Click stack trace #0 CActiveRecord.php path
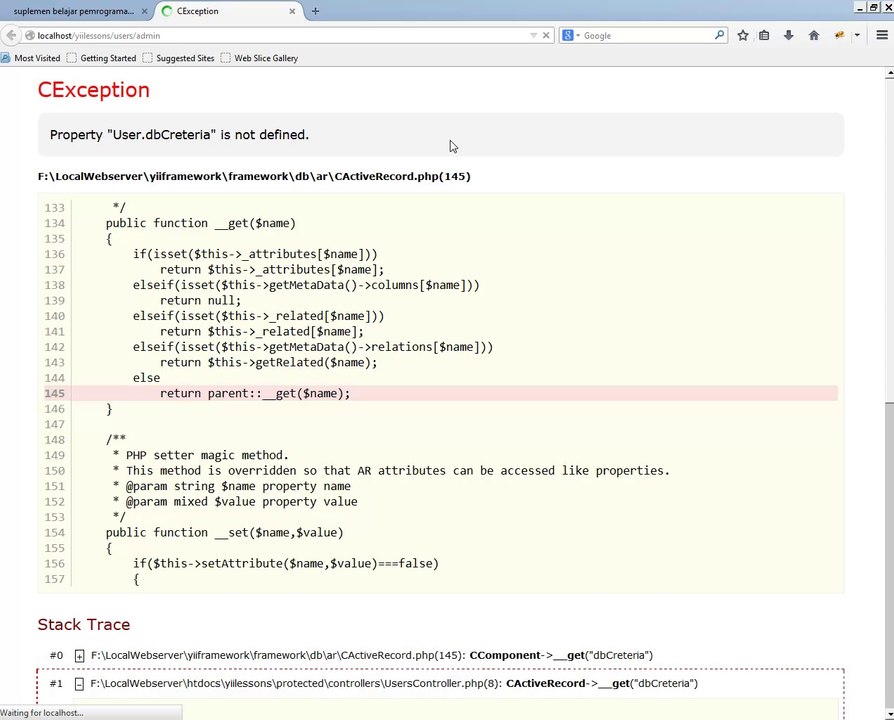Screen dimensions: 894x720 coord(278,656)
